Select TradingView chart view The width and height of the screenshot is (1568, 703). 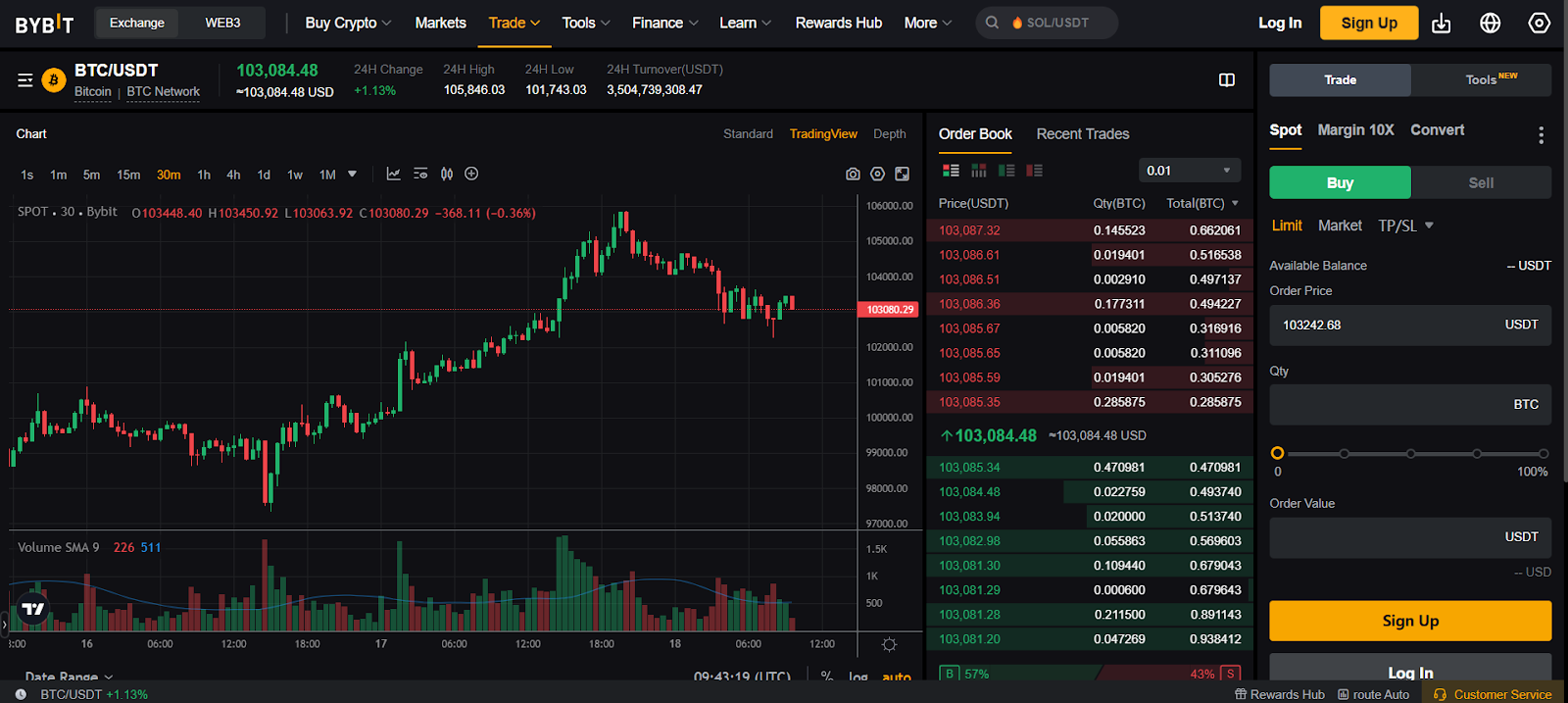[x=823, y=133]
